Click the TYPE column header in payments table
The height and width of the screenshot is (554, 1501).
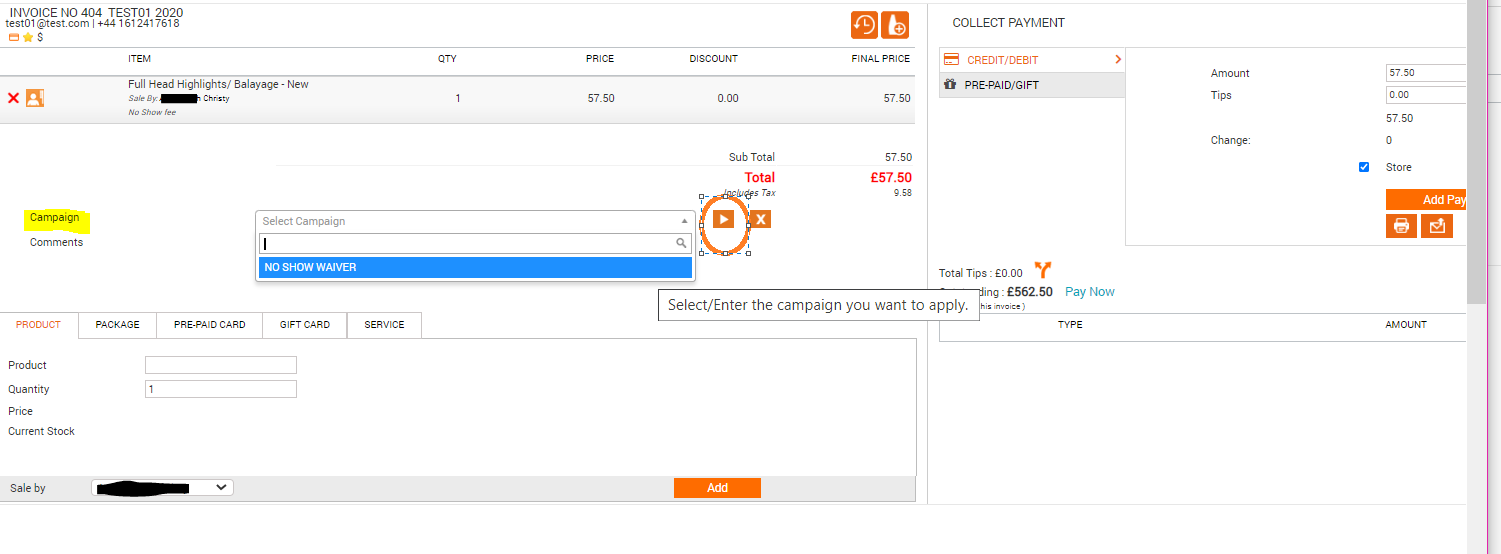point(1070,325)
